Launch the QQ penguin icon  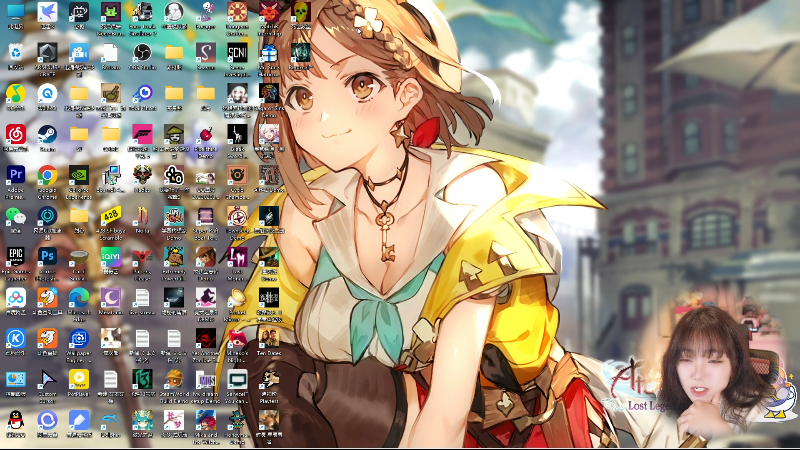point(15,420)
